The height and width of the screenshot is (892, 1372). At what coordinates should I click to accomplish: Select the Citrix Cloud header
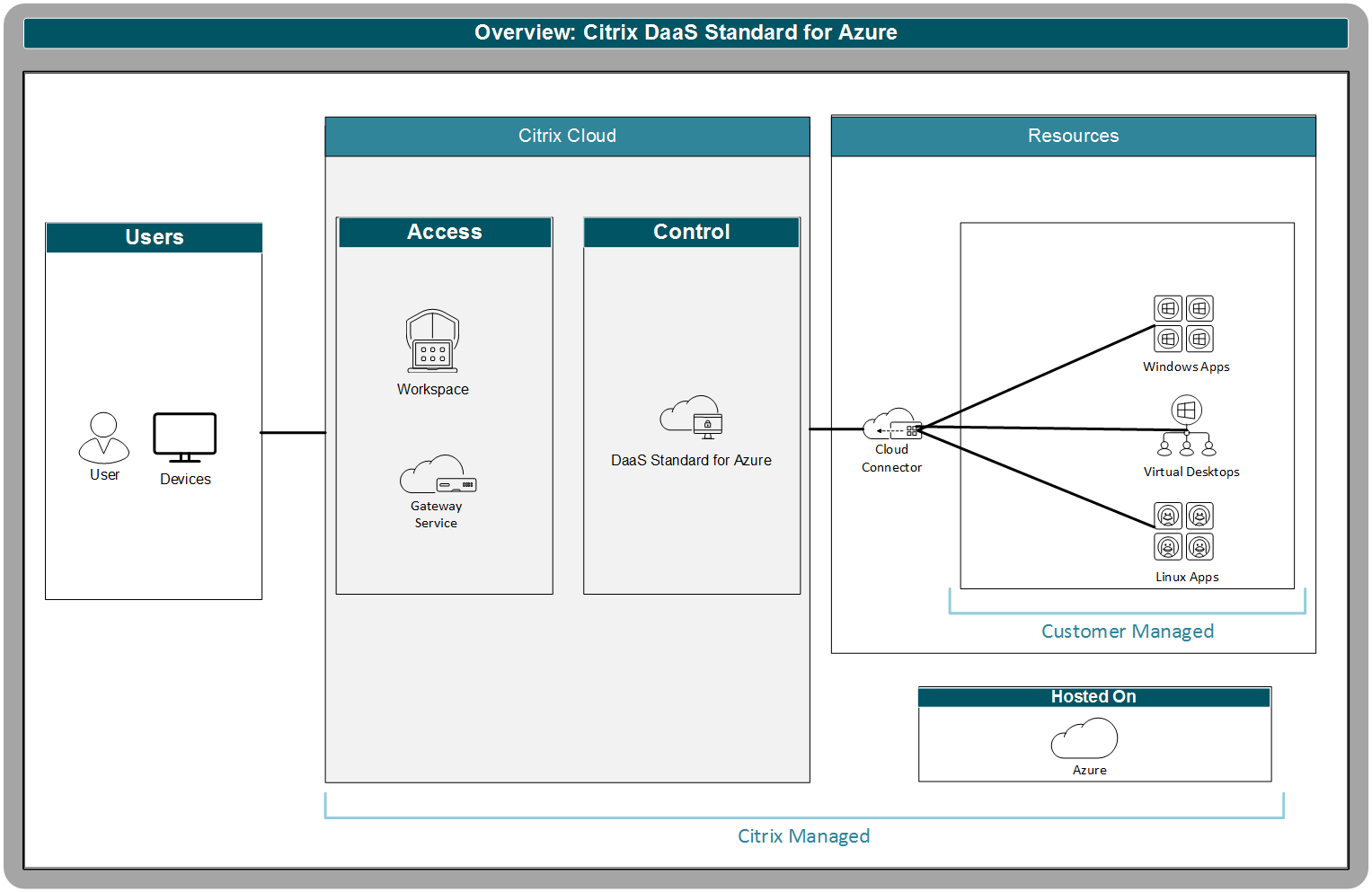[567, 136]
